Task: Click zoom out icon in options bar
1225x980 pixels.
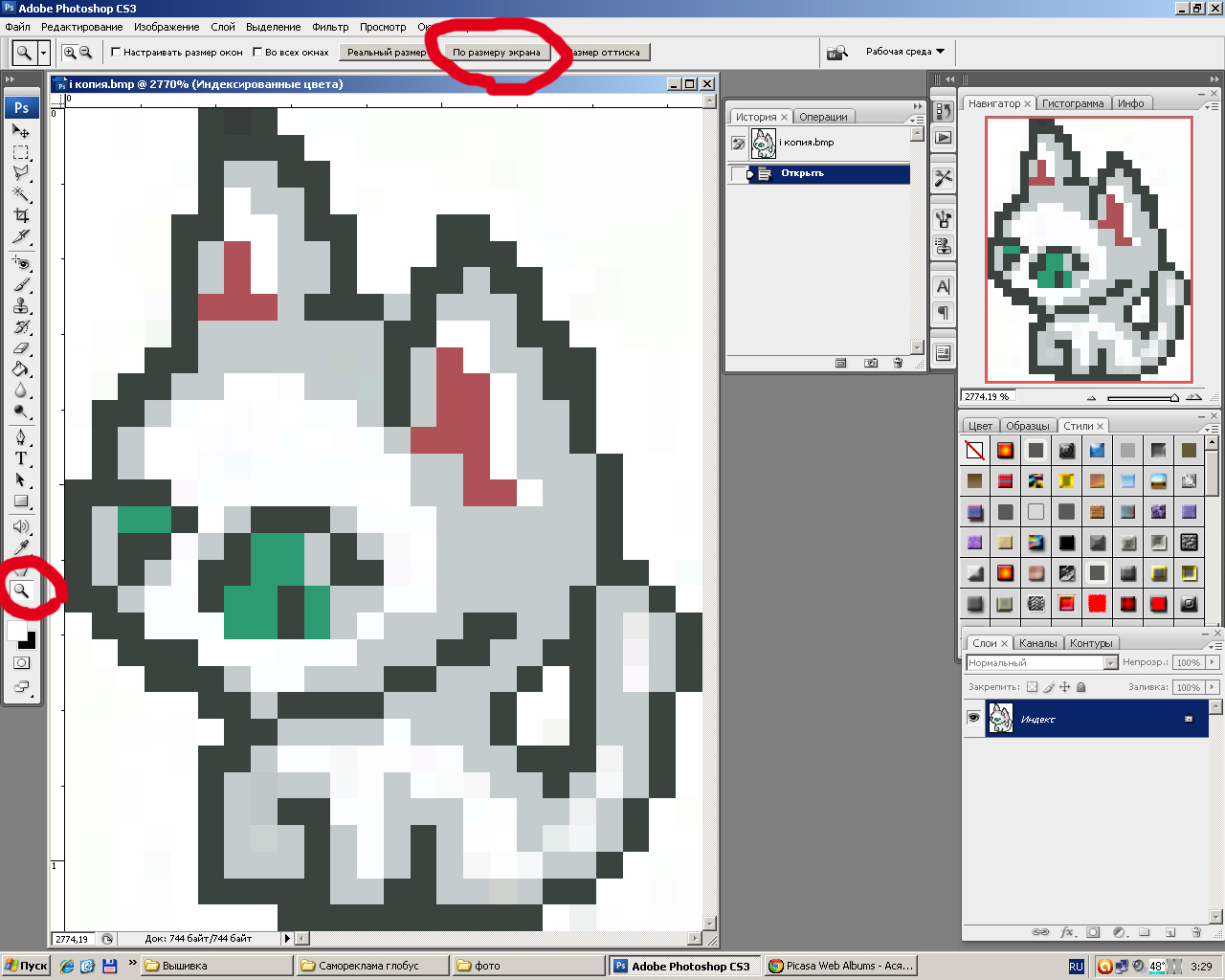Action: point(85,53)
